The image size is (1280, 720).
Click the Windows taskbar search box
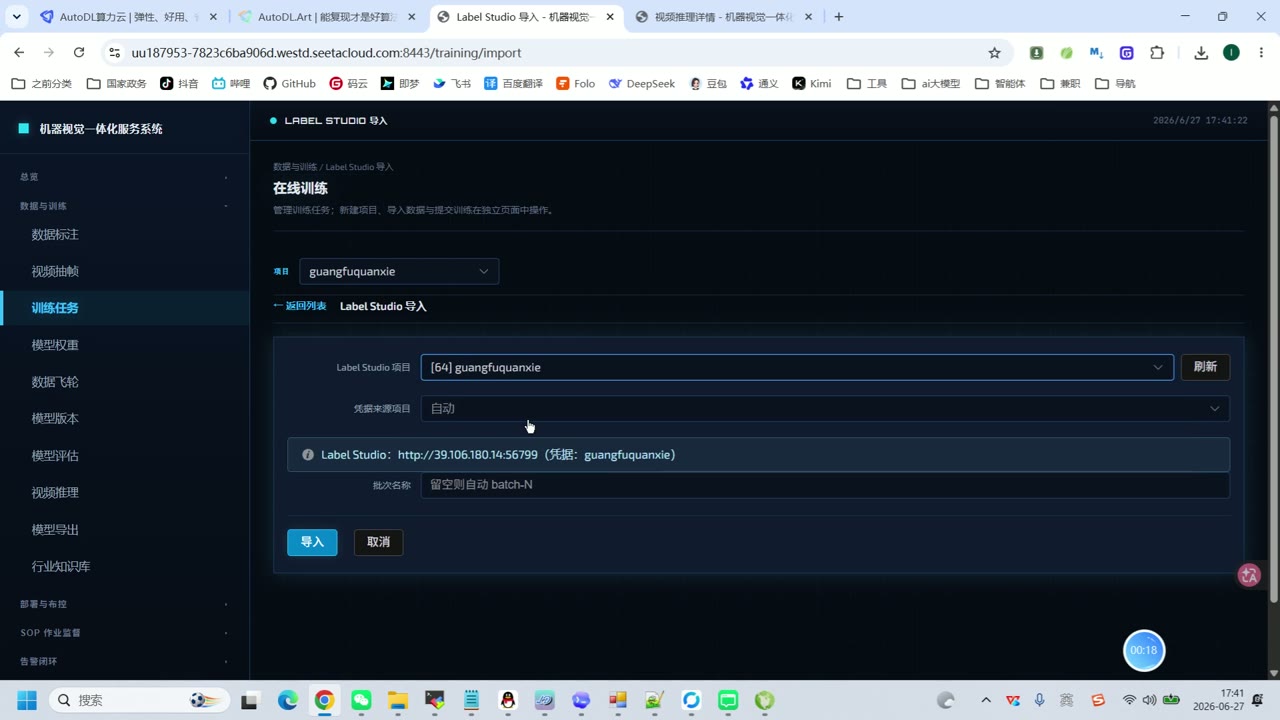[139, 700]
